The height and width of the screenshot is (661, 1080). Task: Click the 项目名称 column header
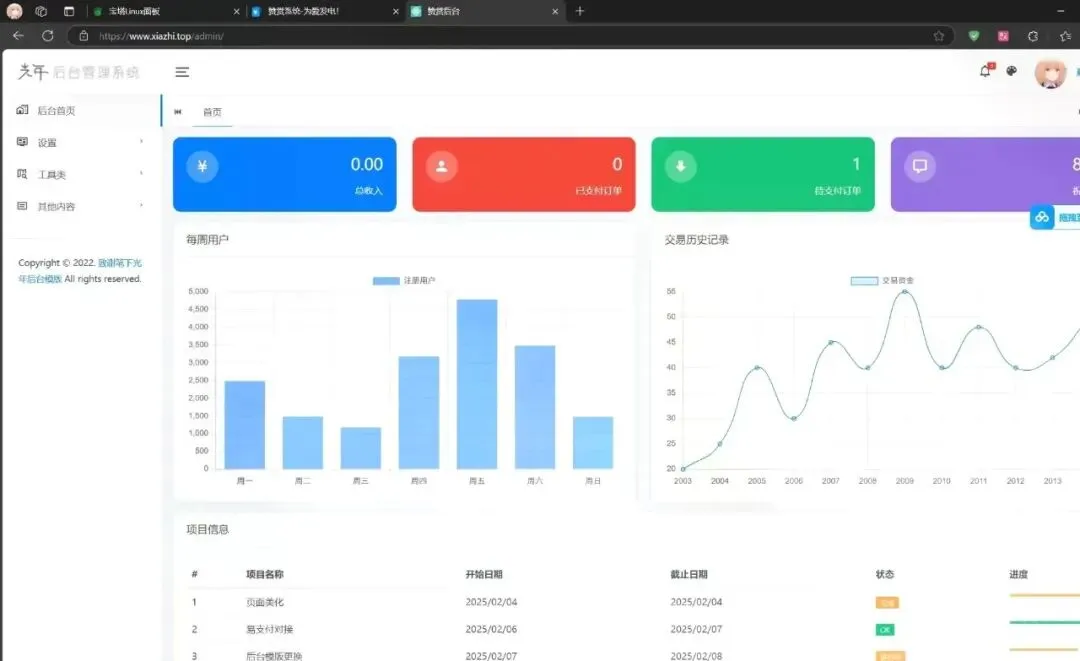point(264,574)
